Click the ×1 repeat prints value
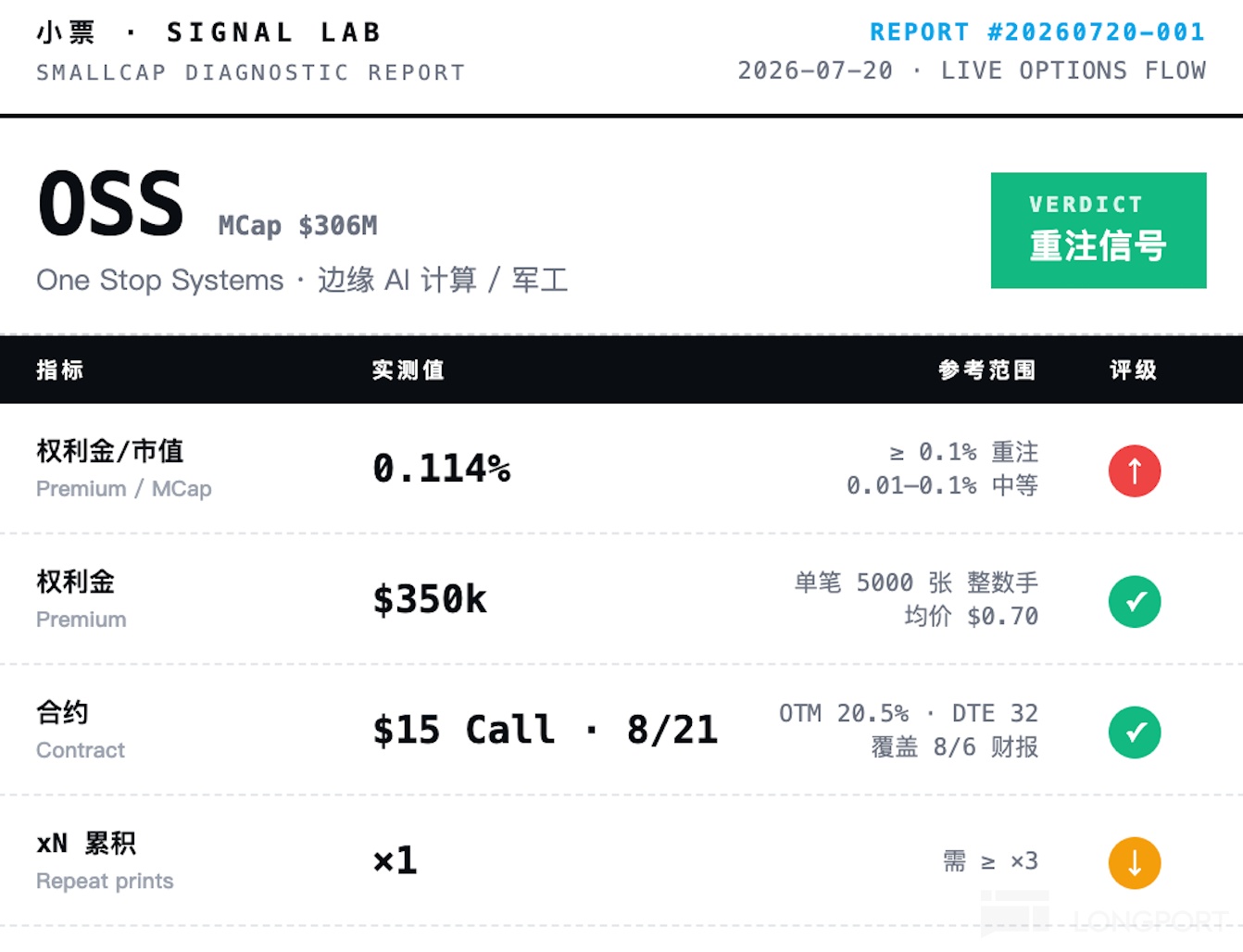The height and width of the screenshot is (952, 1243). pos(395,860)
